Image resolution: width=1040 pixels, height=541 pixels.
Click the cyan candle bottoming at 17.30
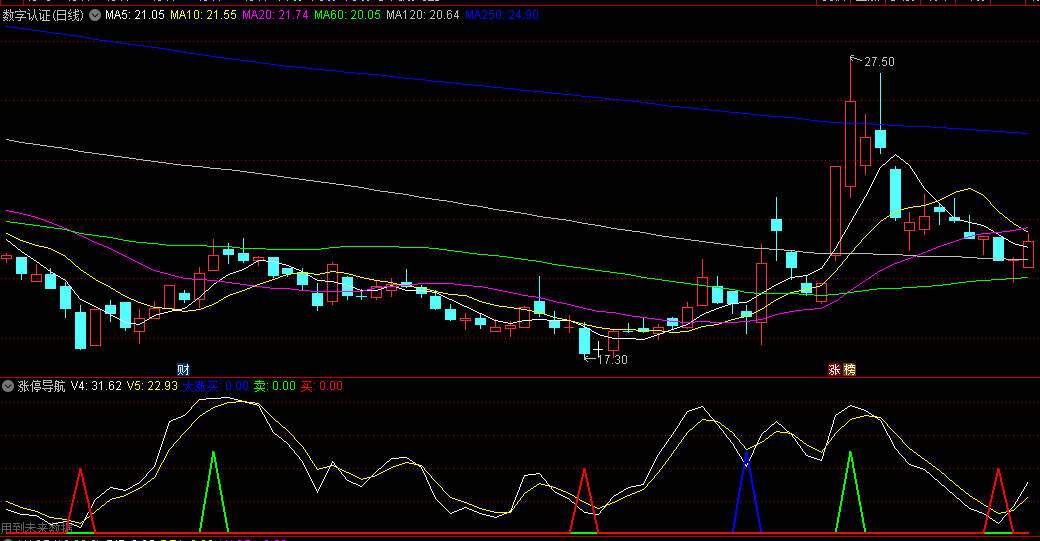click(x=584, y=341)
